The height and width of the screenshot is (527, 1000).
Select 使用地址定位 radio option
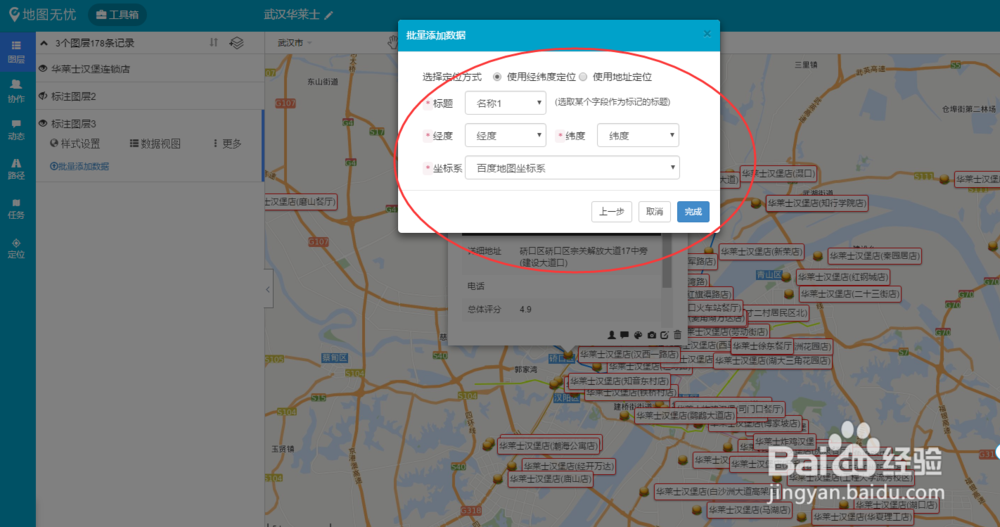pos(583,77)
